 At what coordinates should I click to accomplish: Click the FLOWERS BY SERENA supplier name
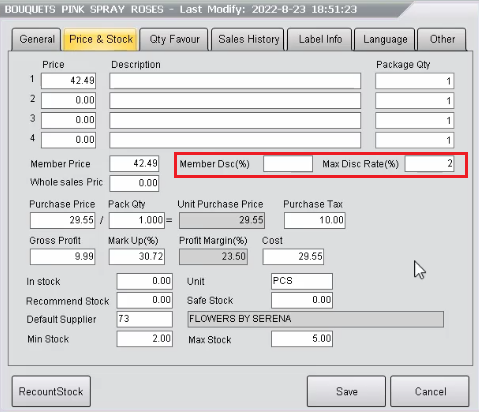[315, 319]
